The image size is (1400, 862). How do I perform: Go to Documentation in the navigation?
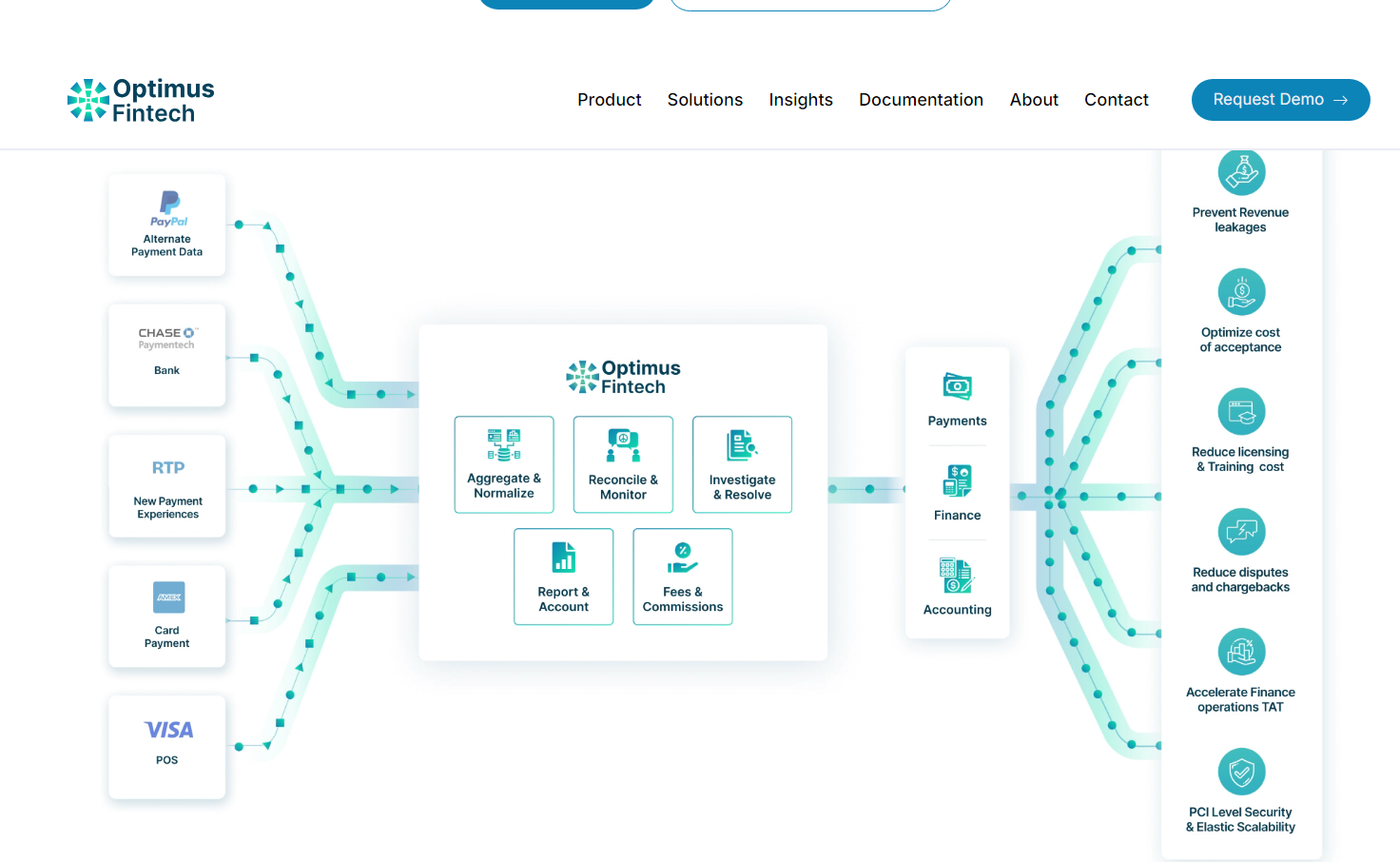921,100
